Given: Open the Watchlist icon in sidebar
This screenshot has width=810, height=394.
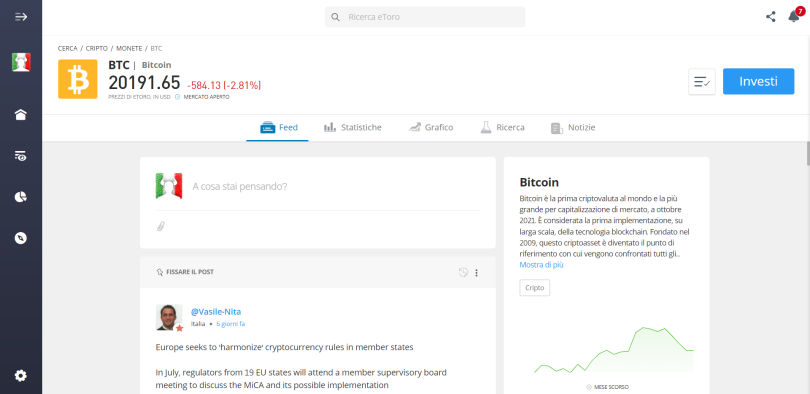Looking at the screenshot, I should click(x=21, y=156).
